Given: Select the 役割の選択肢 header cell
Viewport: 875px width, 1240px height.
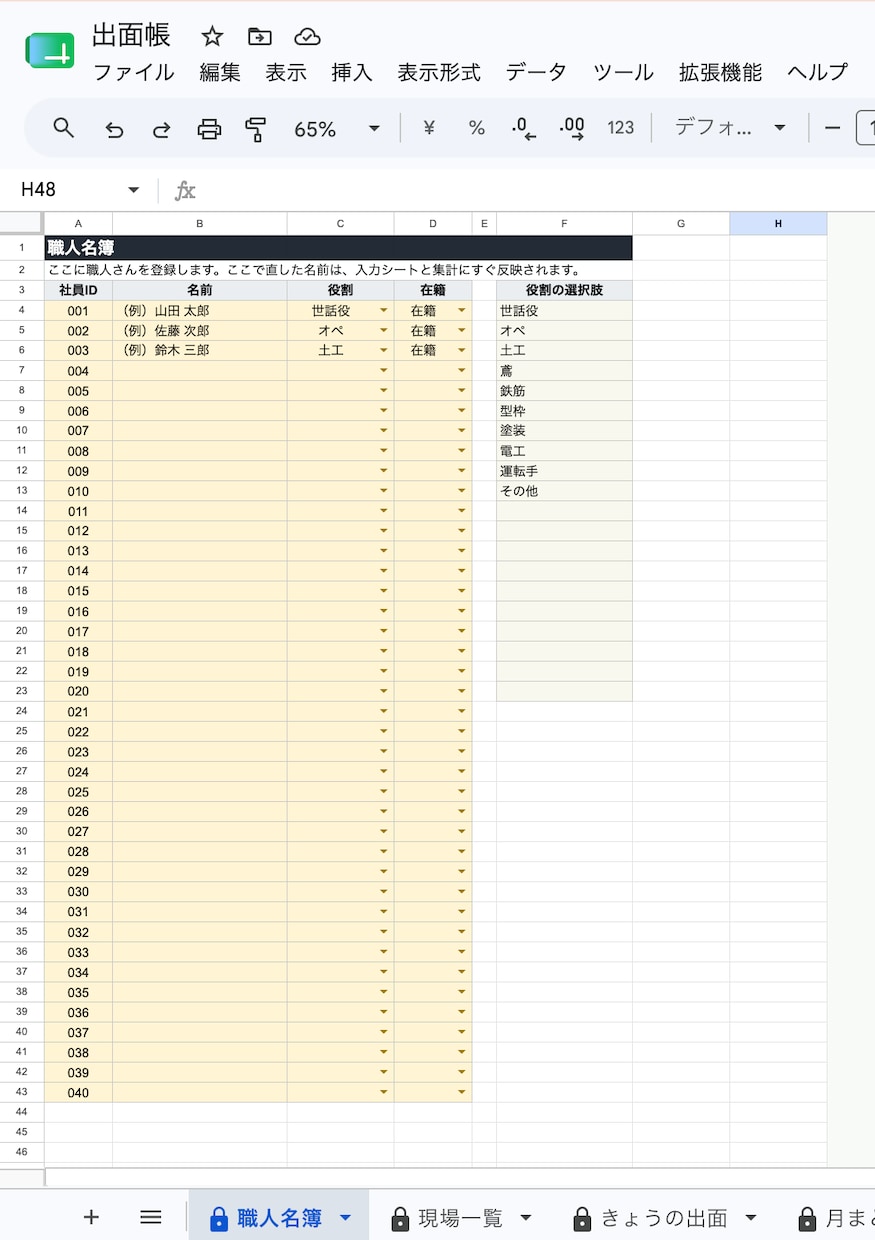Looking at the screenshot, I should (564, 290).
